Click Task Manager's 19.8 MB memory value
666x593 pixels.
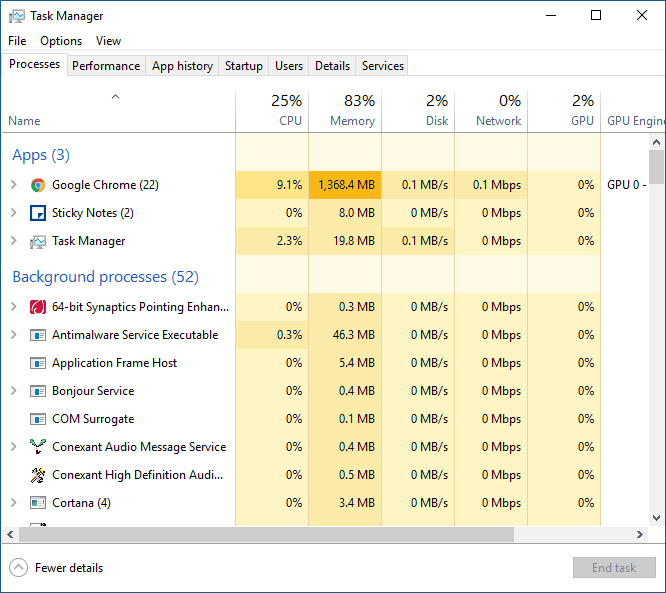[354, 241]
